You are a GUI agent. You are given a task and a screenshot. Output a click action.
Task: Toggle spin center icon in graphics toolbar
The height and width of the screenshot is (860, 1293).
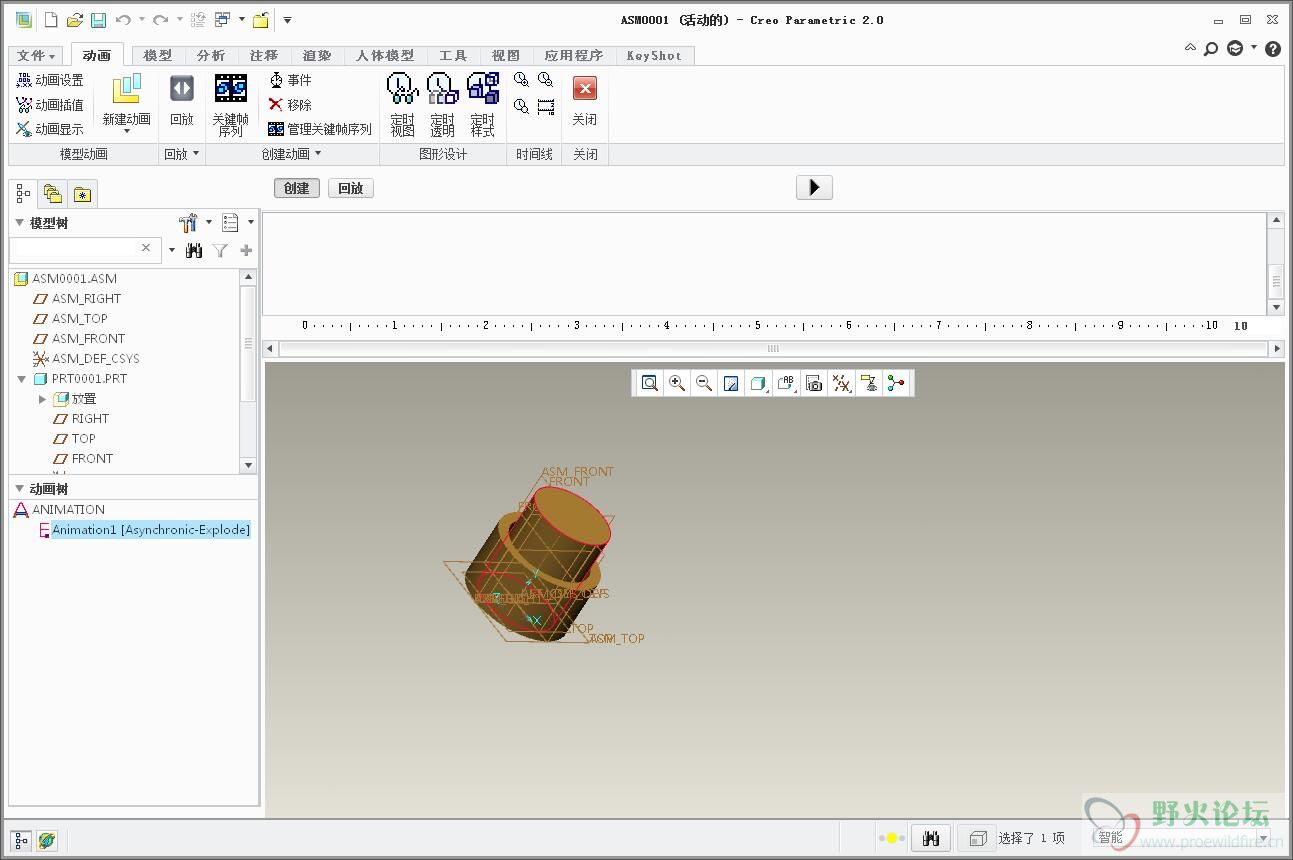[896, 383]
